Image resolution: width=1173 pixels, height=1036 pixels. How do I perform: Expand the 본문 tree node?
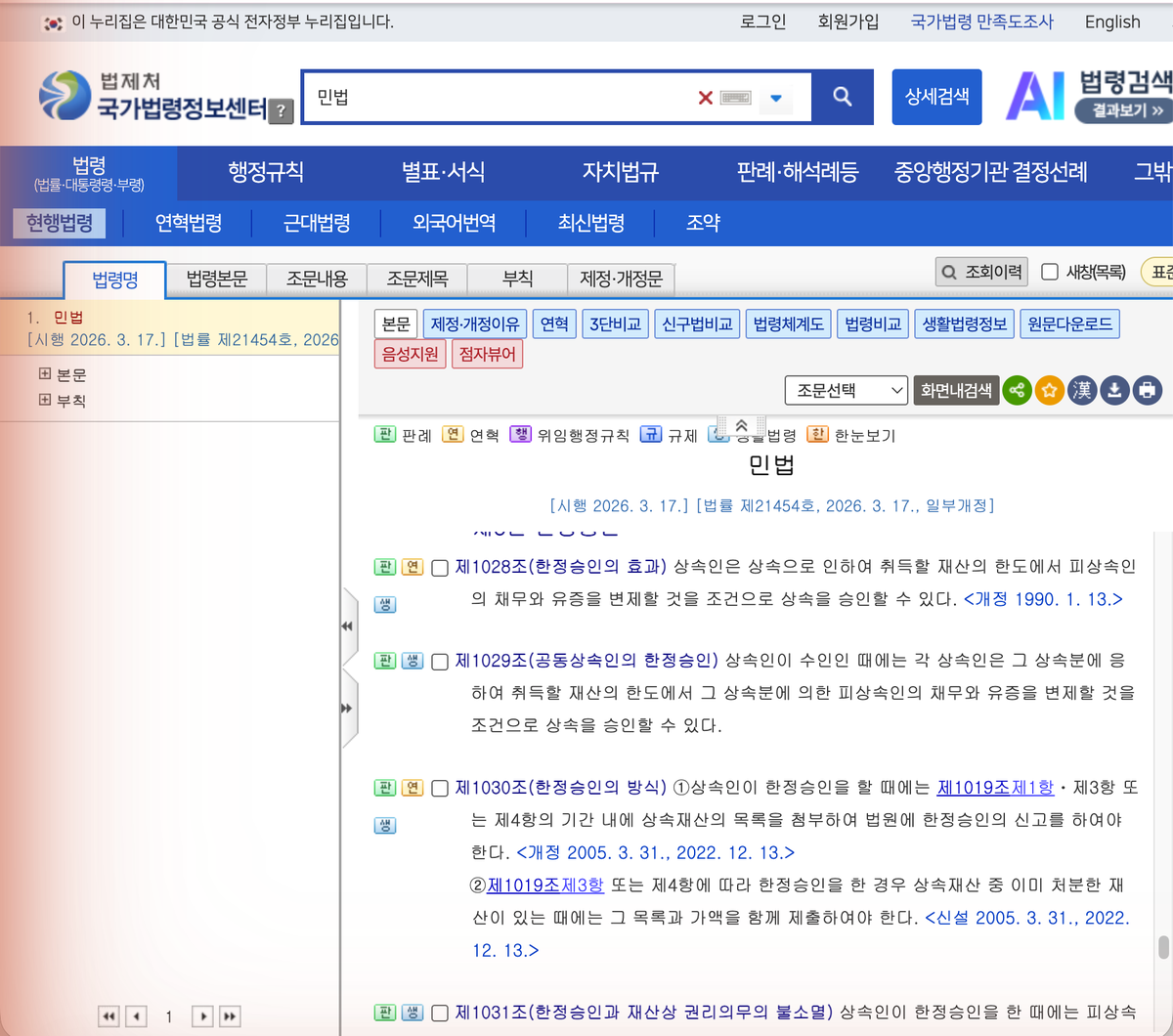45,373
